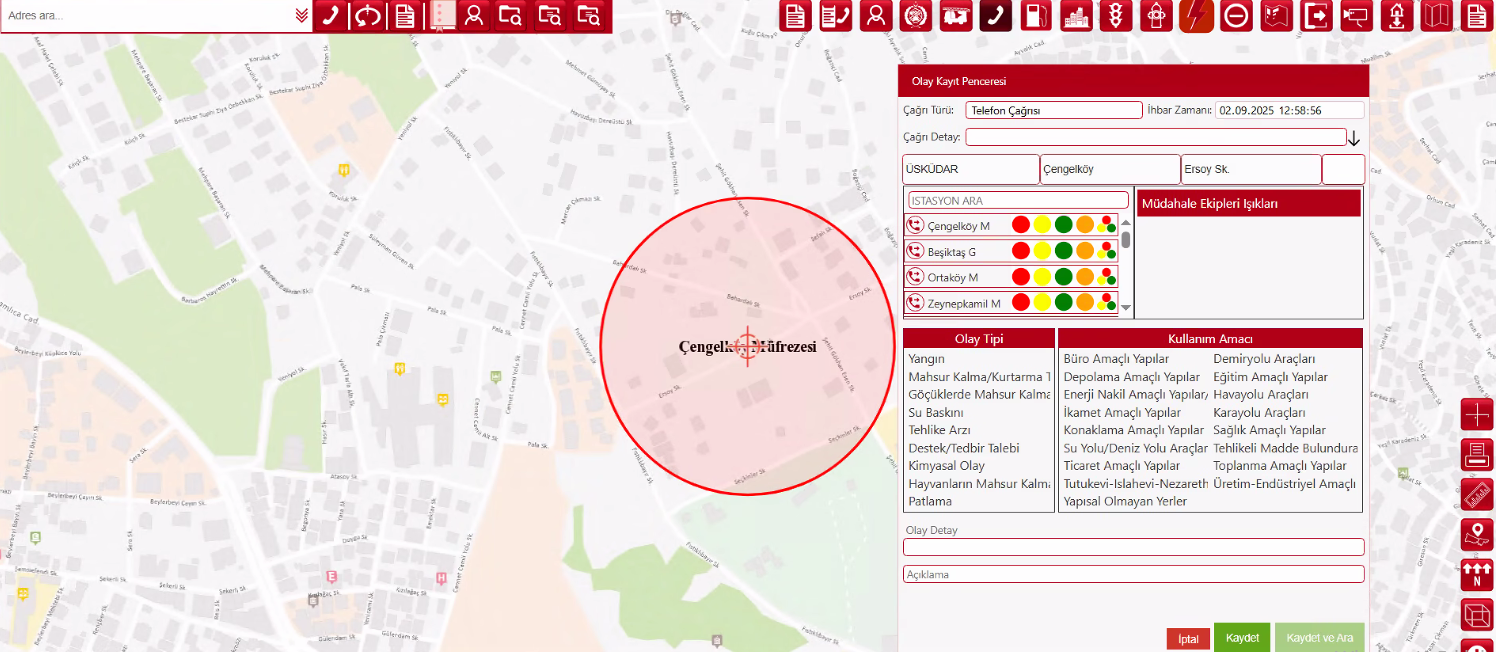
Task: Click the orange light for Zeynepkamil M
Action: (x=1085, y=302)
